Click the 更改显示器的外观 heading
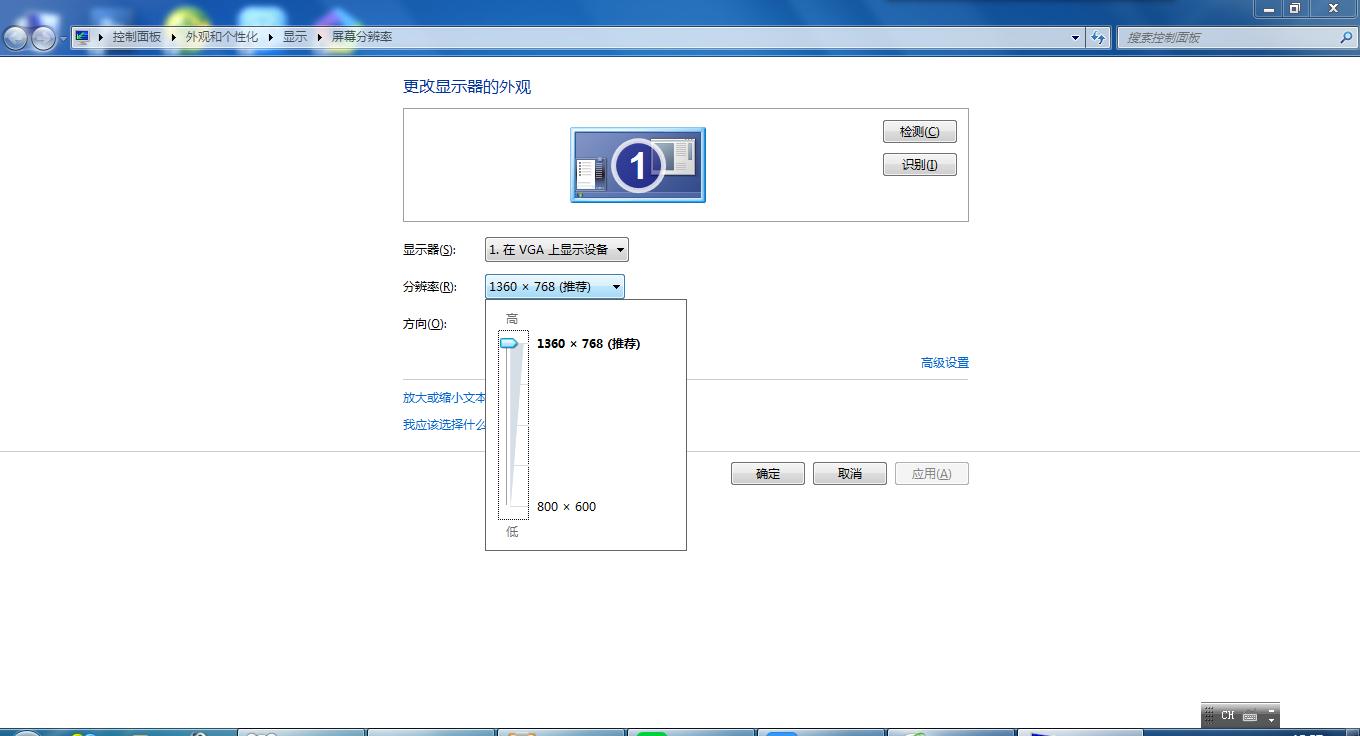Viewport: 1360px width, 736px height. tap(467, 87)
